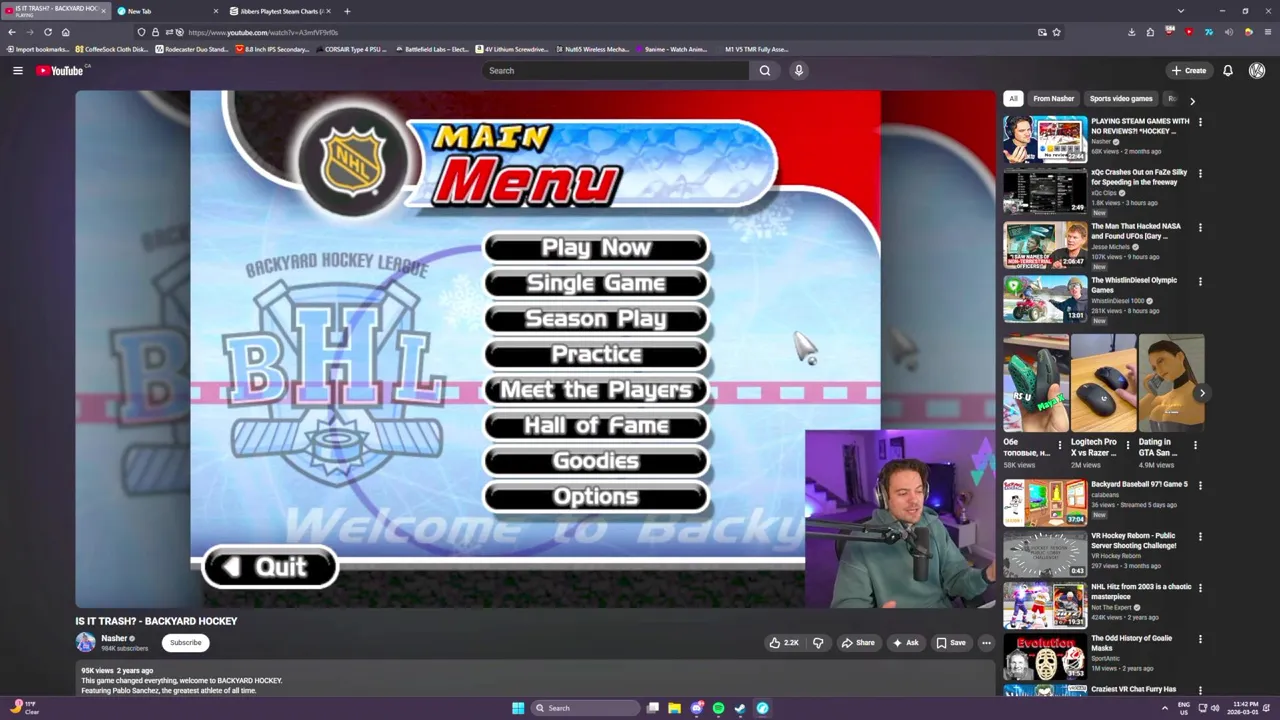
Task: Bookmark this page with star icon
Action: click(1056, 32)
